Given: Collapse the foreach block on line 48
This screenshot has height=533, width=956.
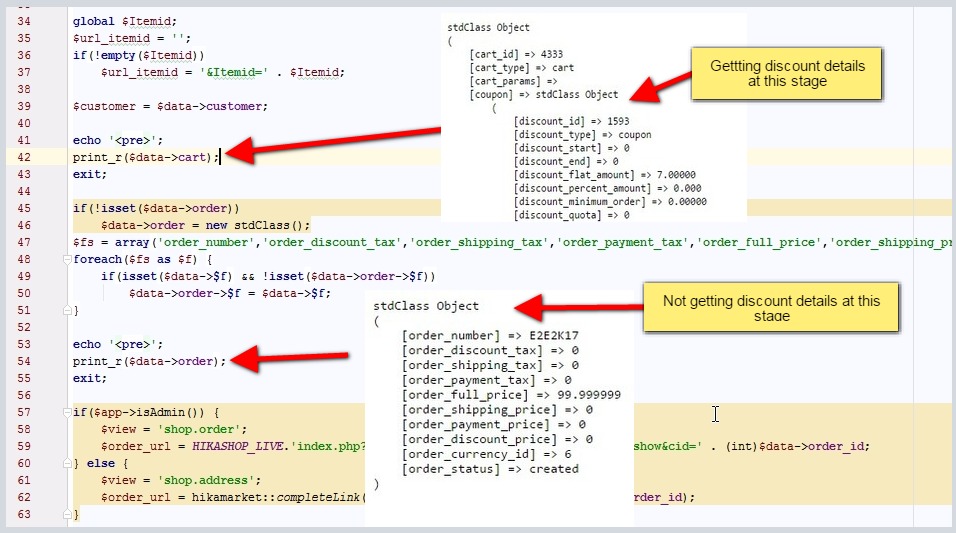Looking at the screenshot, I should [67, 260].
